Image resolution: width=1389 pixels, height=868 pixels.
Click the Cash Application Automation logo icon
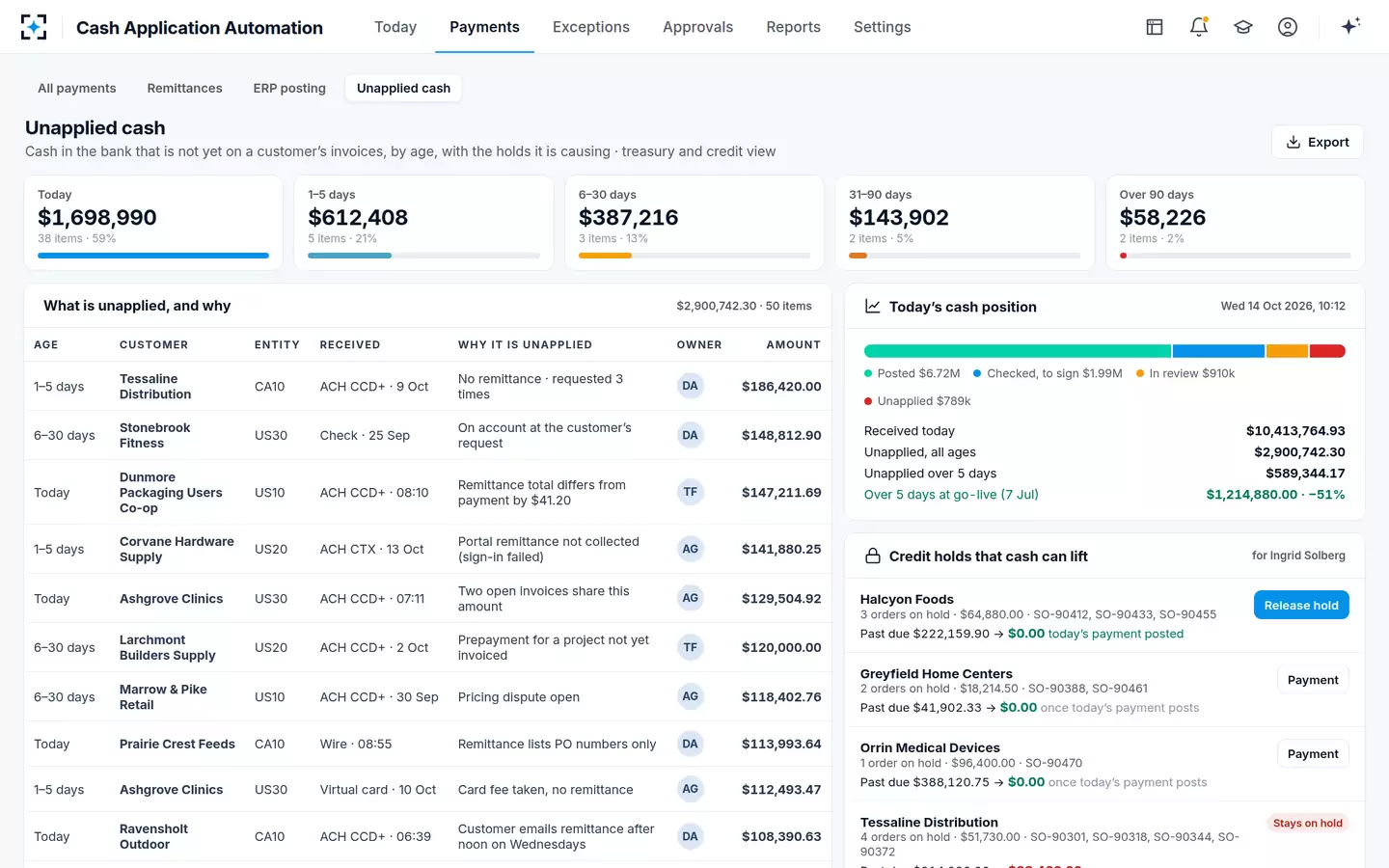coord(34,27)
